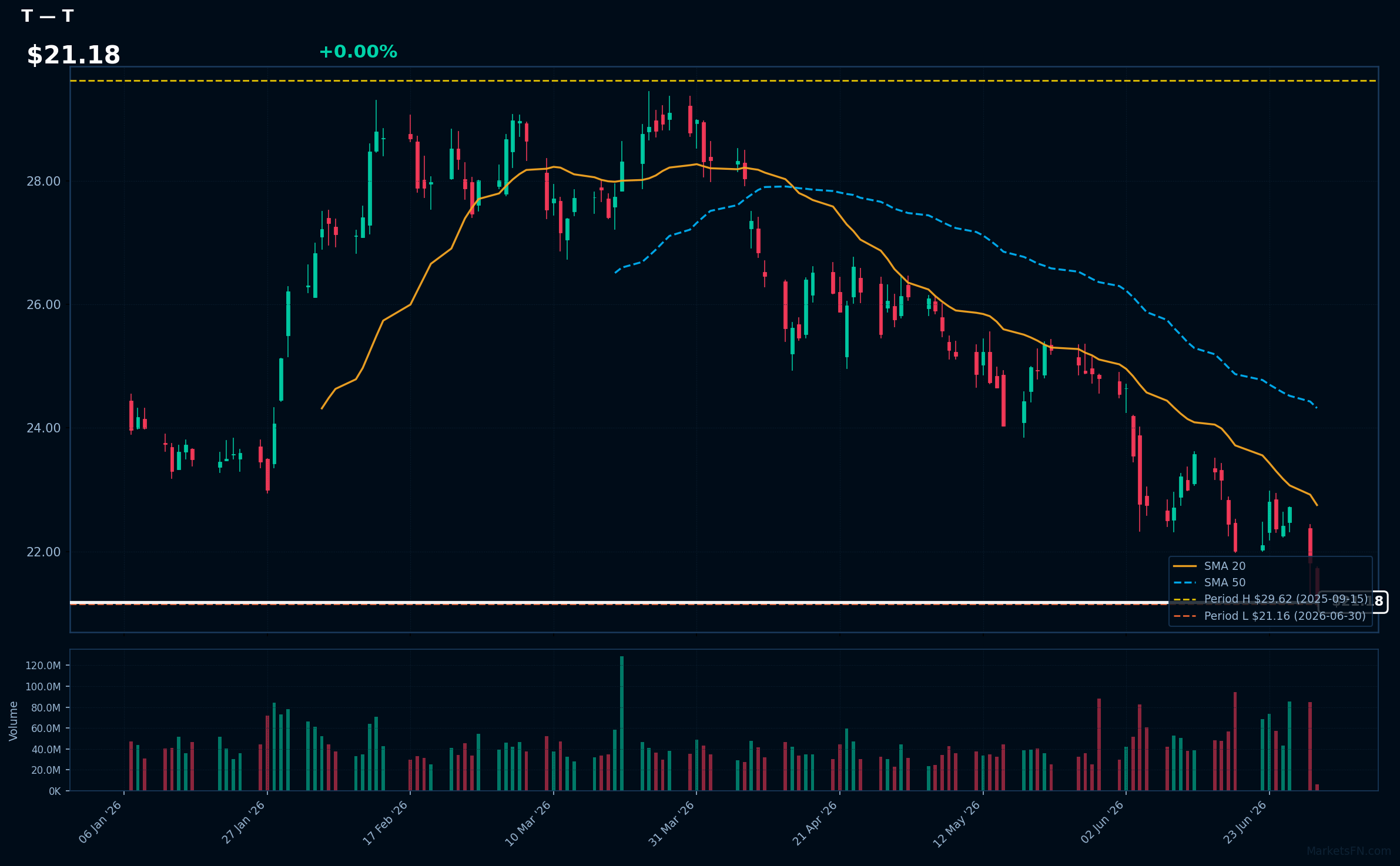Click the "T — T" ticker title
The height and width of the screenshot is (866, 1400).
coord(47,16)
